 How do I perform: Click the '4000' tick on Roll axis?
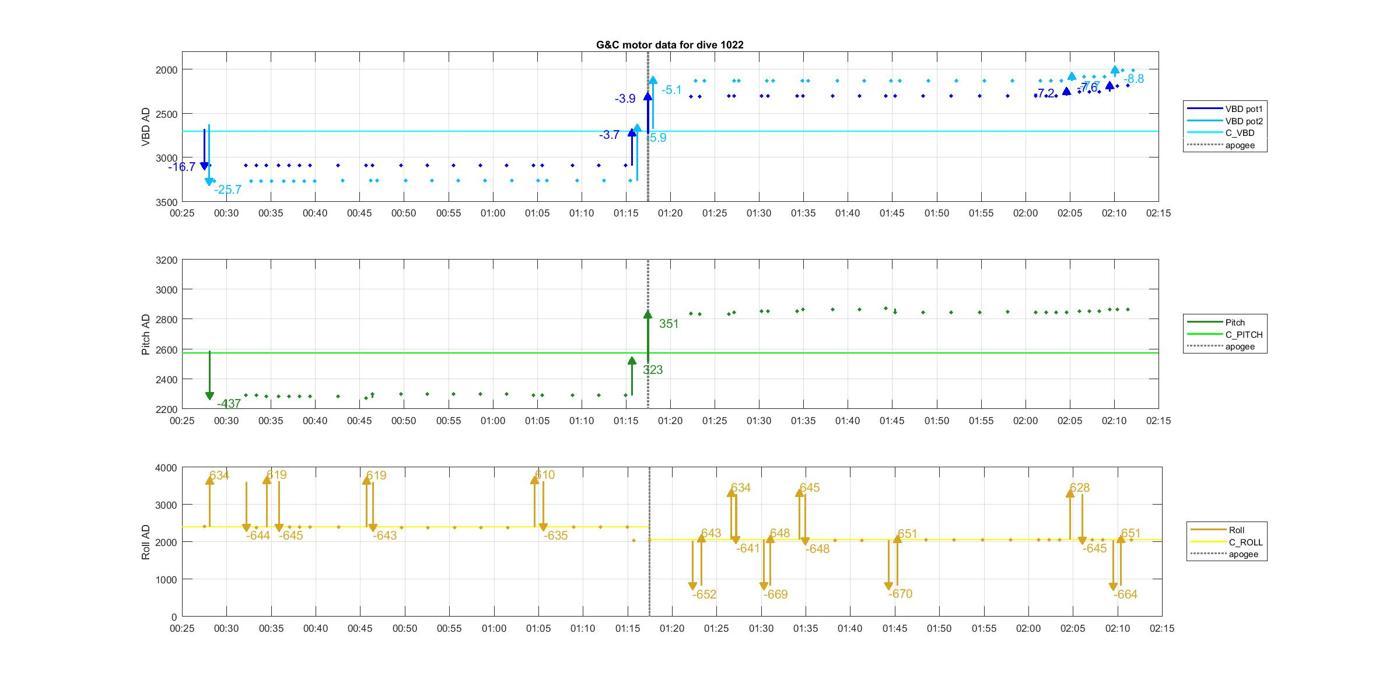point(165,467)
